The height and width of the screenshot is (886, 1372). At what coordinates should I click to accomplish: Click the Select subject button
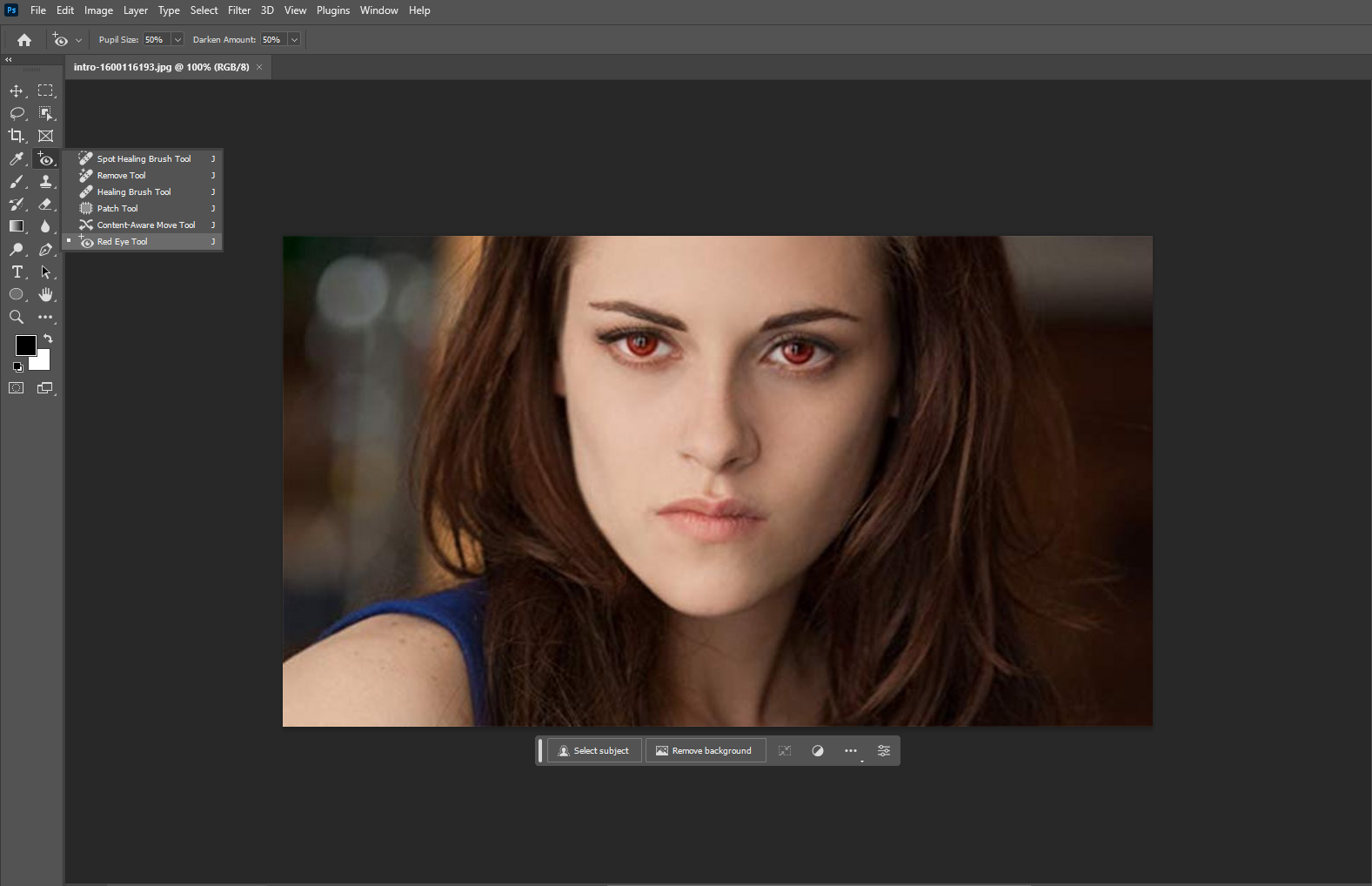(x=594, y=750)
